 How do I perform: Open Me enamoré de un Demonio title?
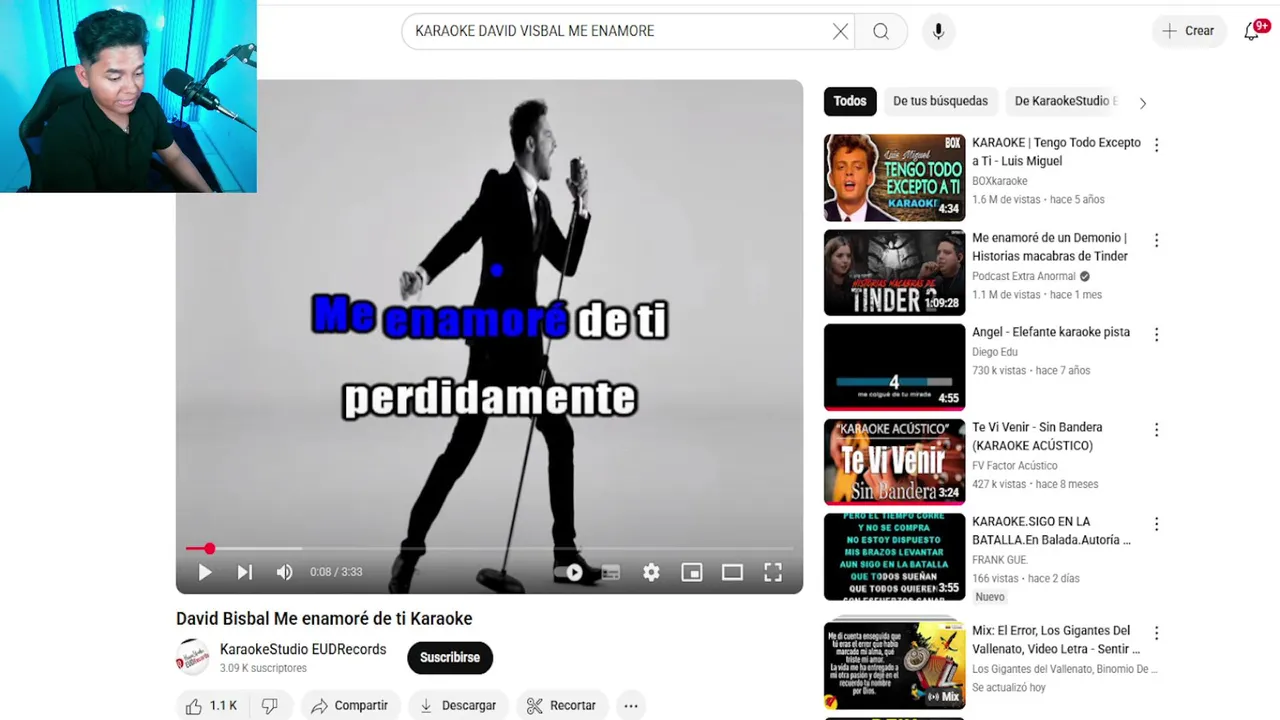[x=1050, y=247]
